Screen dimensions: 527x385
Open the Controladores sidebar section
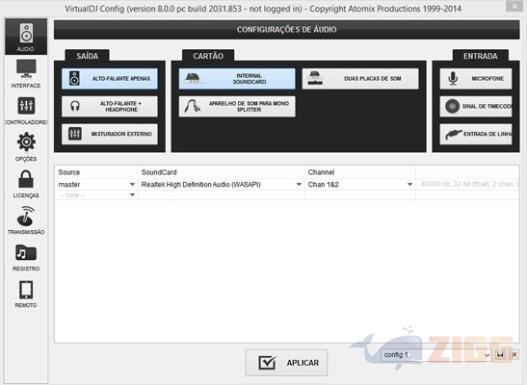click(26, 111)
